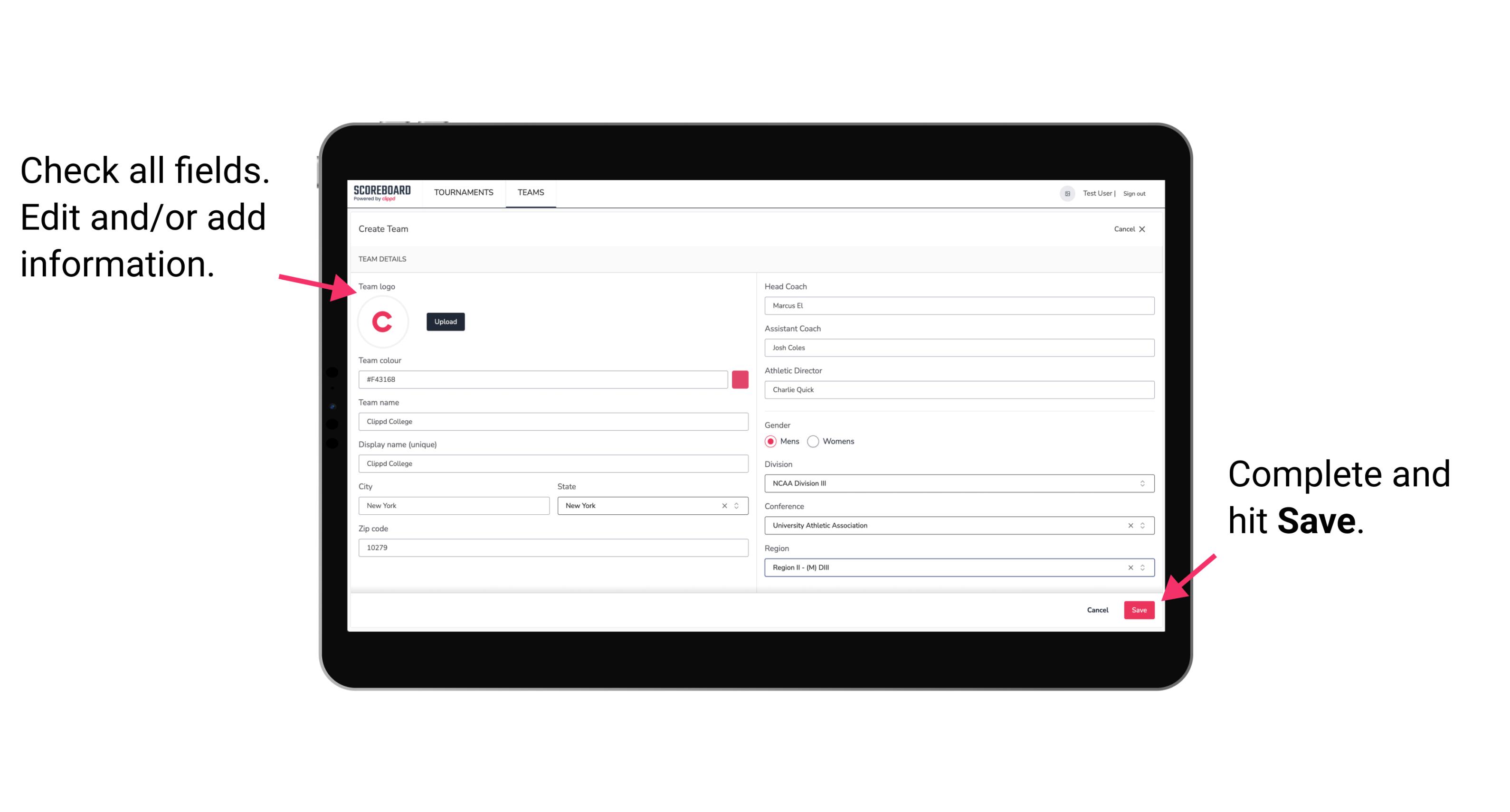Click the Team name input field
Image resolution: width=1510 pixels, height=812 pixels.
[x=553, y=420]
